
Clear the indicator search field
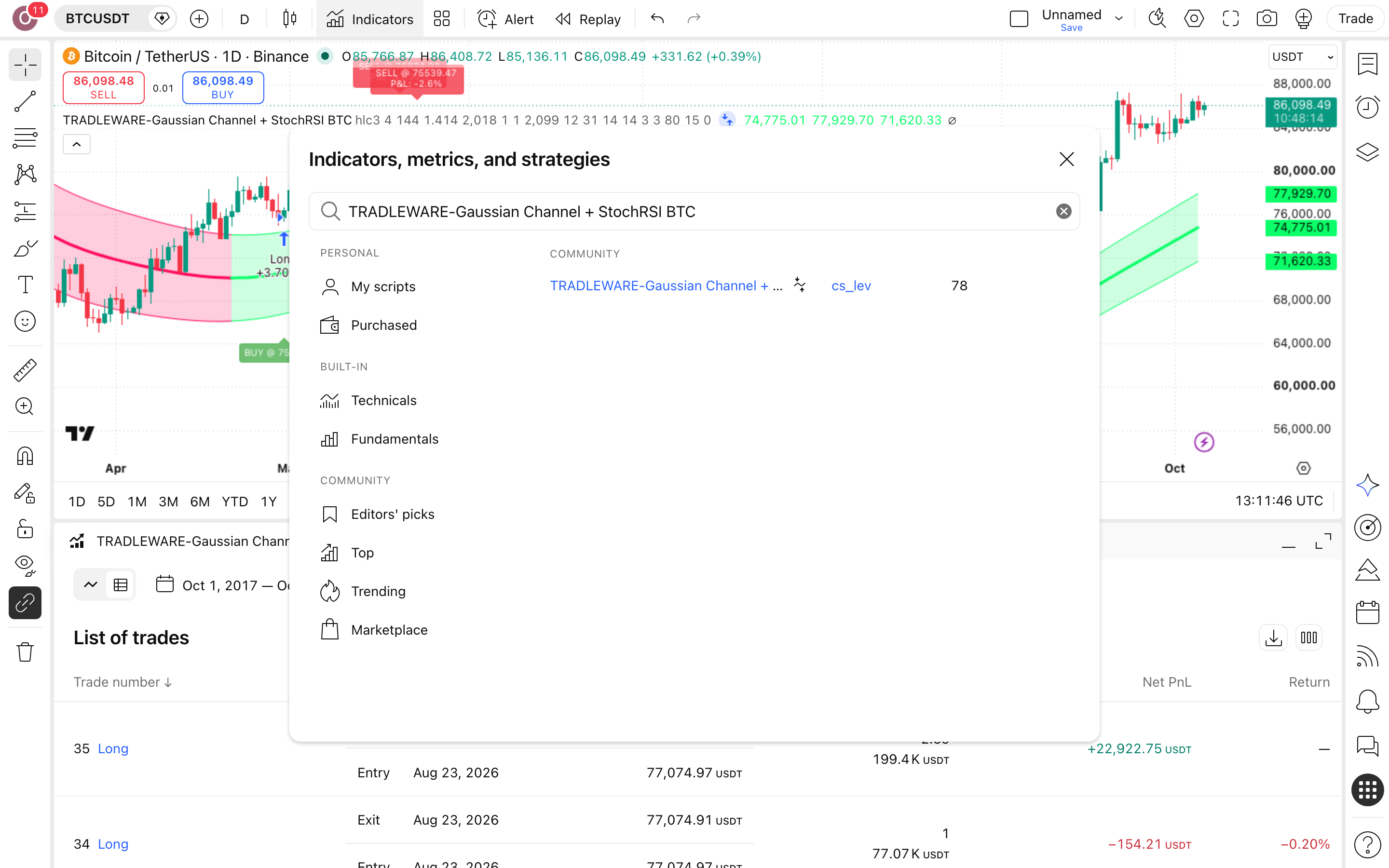[x=1063, y=211]
